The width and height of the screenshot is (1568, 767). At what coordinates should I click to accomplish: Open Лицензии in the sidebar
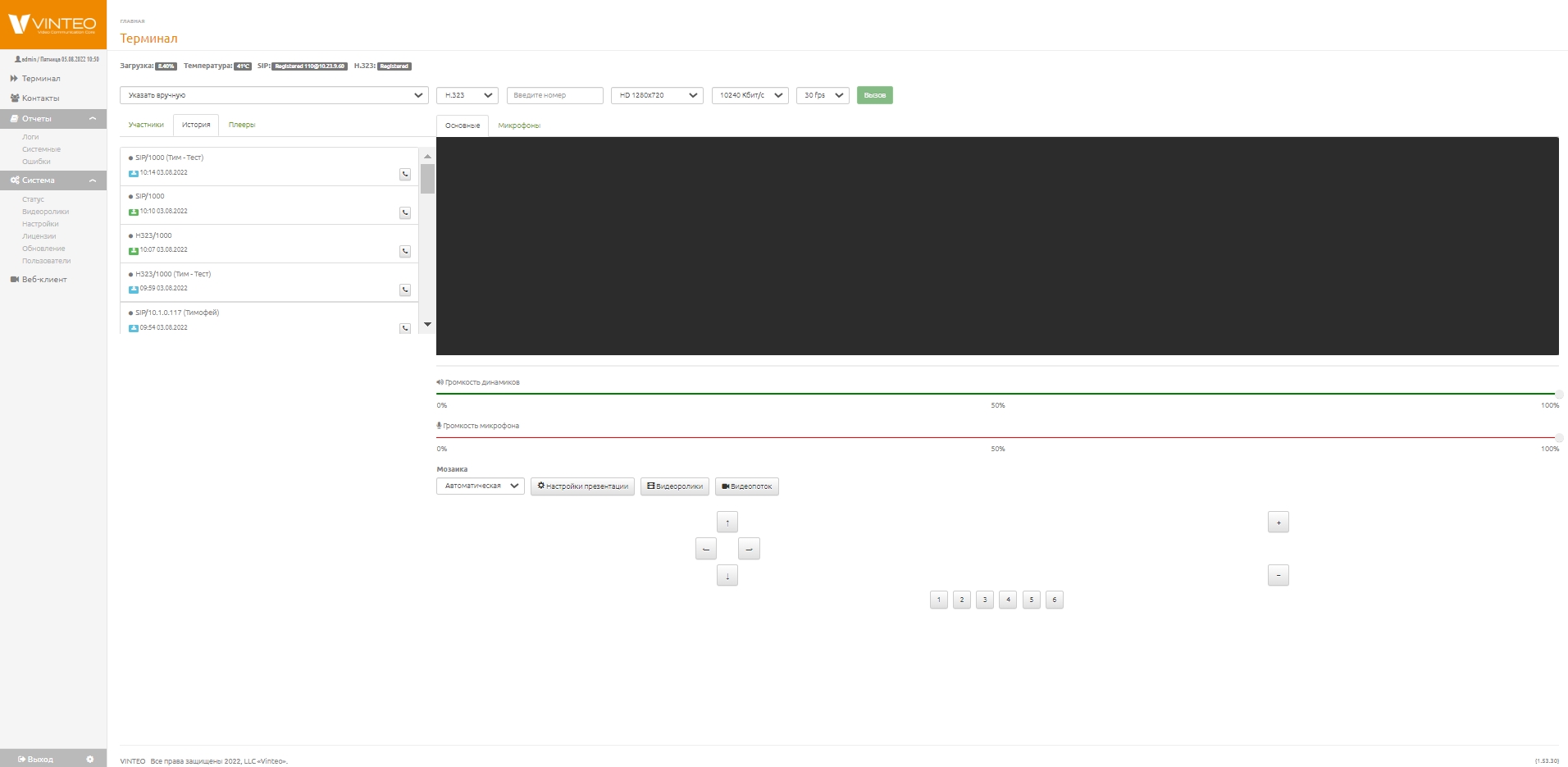pyautogui.click(x=39, y=236)
